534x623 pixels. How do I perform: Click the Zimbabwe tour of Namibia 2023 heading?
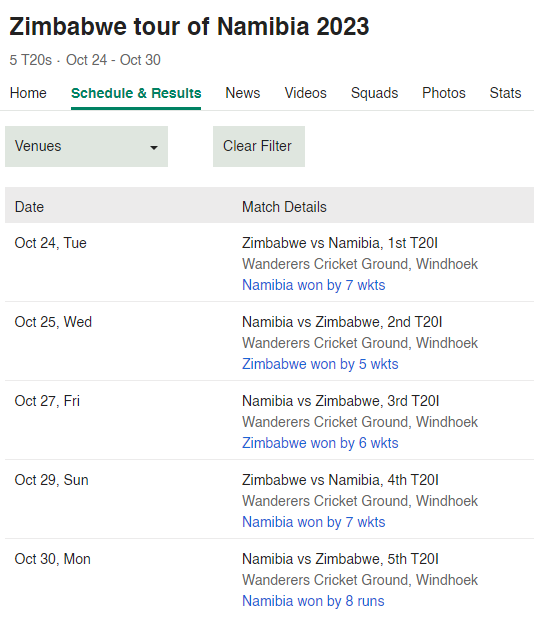pos(189,27)
